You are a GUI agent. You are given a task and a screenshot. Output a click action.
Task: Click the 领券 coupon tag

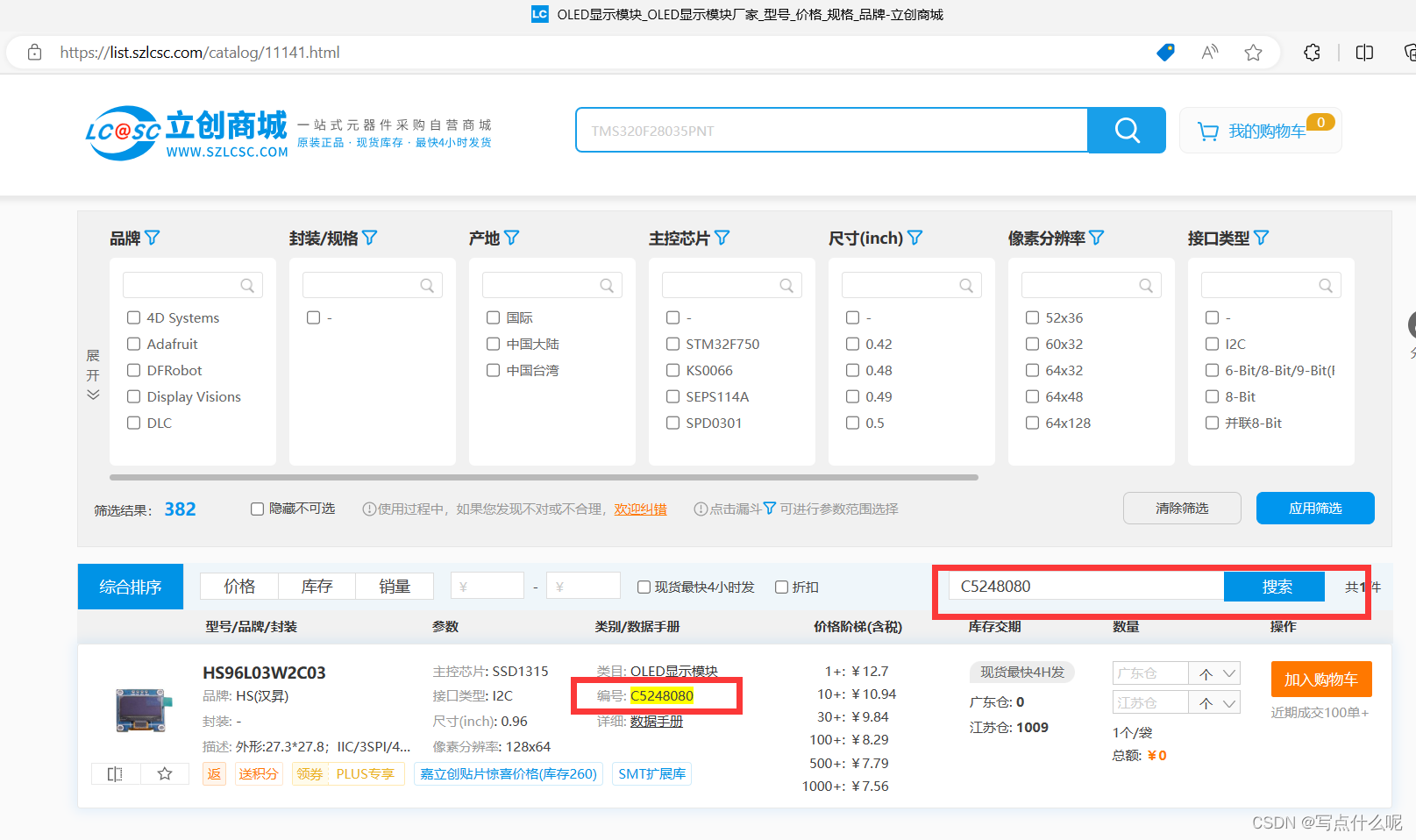[x=310, y=774]
